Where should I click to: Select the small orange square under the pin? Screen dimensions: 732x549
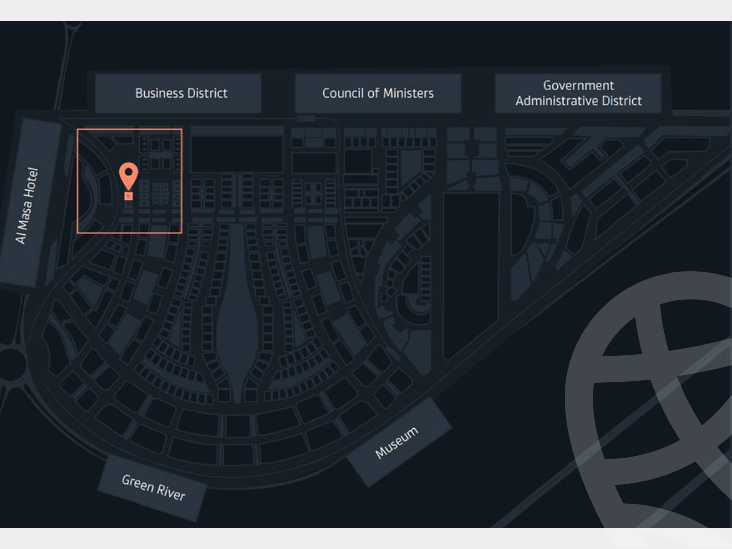click(x=128, y=196)
